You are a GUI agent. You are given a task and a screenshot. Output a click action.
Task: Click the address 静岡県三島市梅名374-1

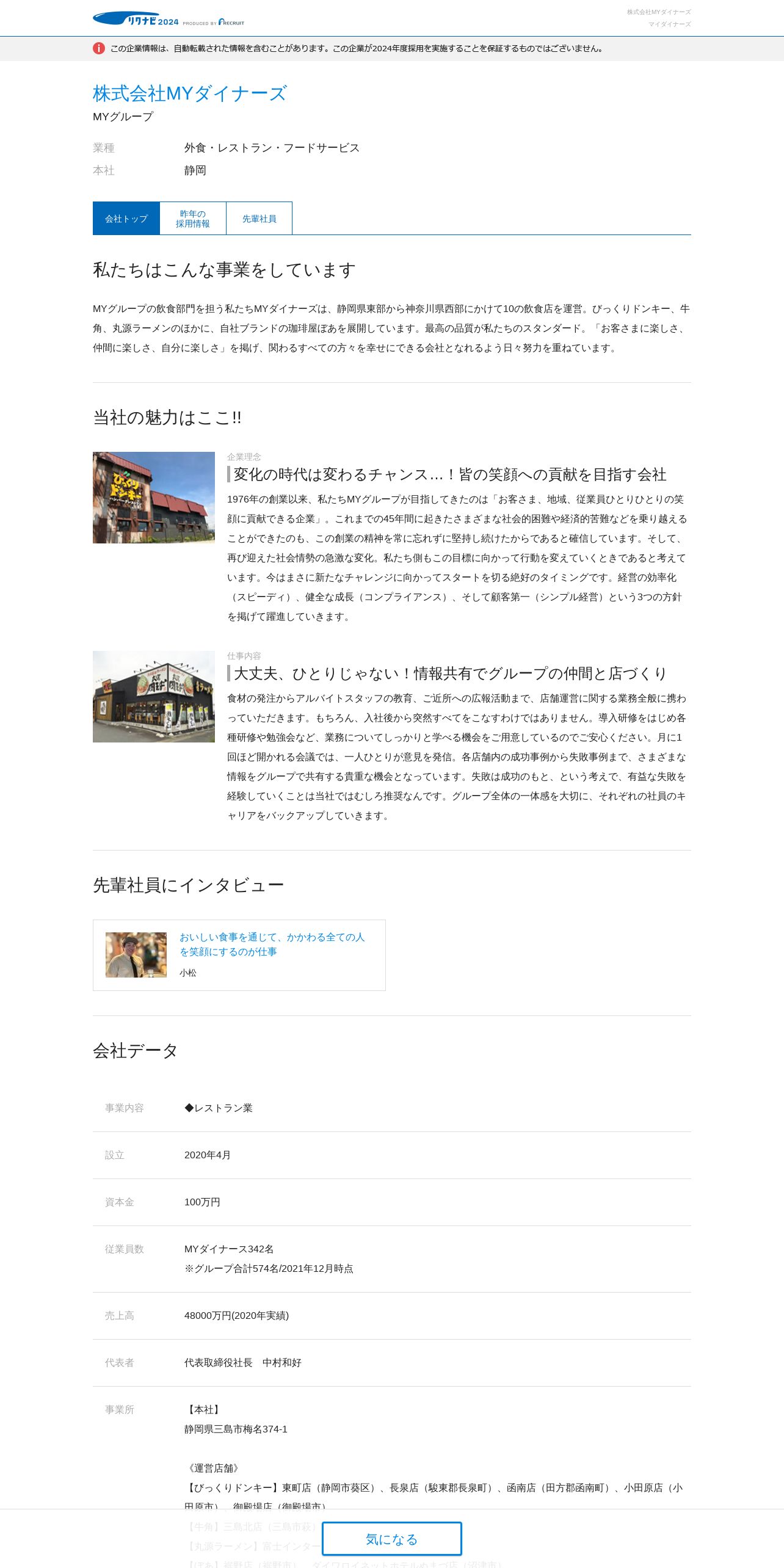[236, 1429]
